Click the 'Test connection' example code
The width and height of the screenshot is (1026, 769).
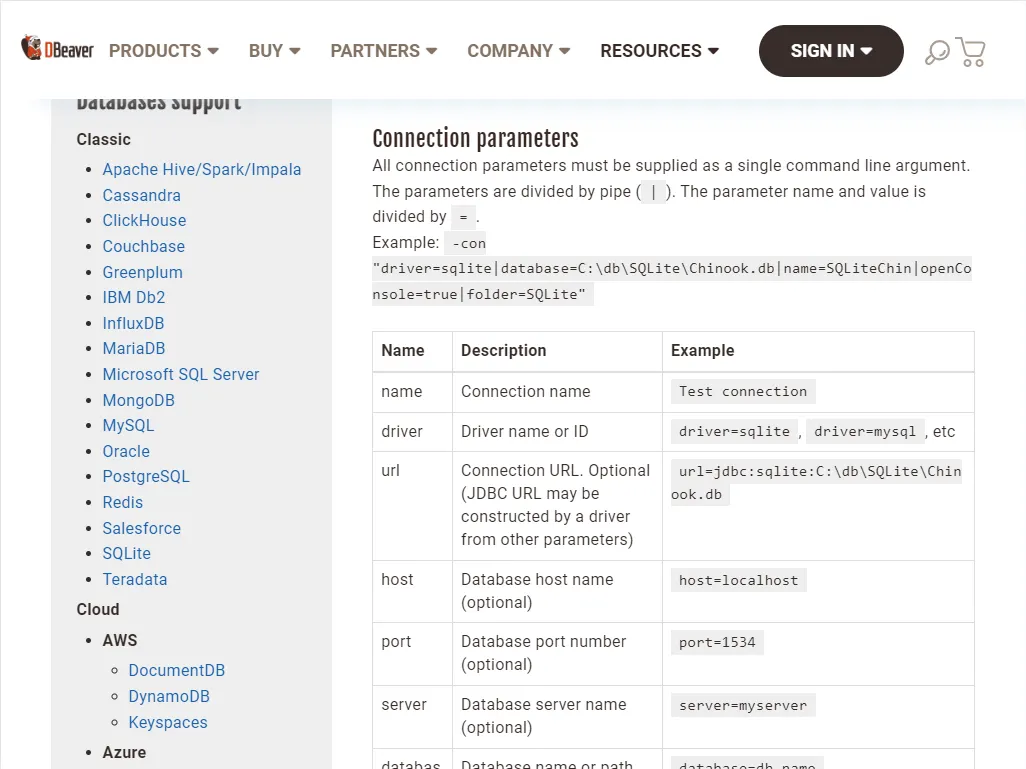[x=743, y=391]
